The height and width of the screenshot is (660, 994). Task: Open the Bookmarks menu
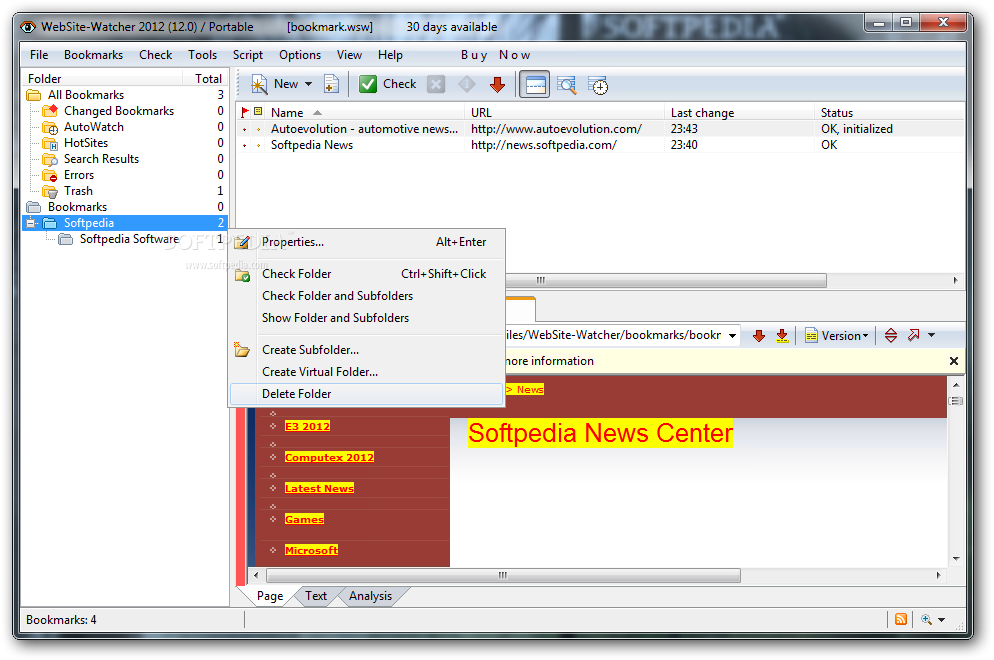coord(93,55)
